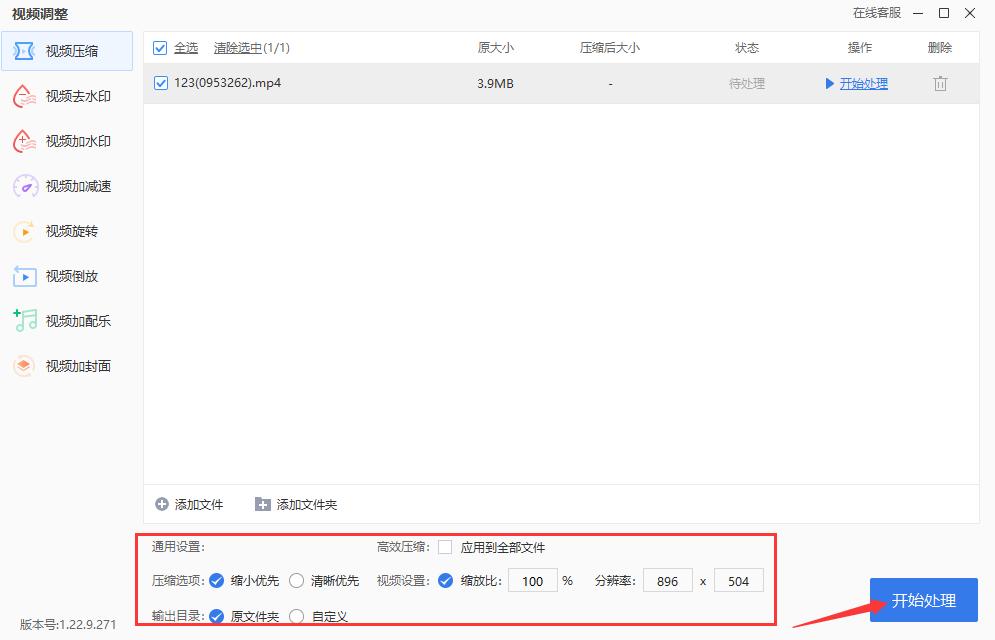Open the 视频去水印 watermark removal tool

(x=66, y=96)
